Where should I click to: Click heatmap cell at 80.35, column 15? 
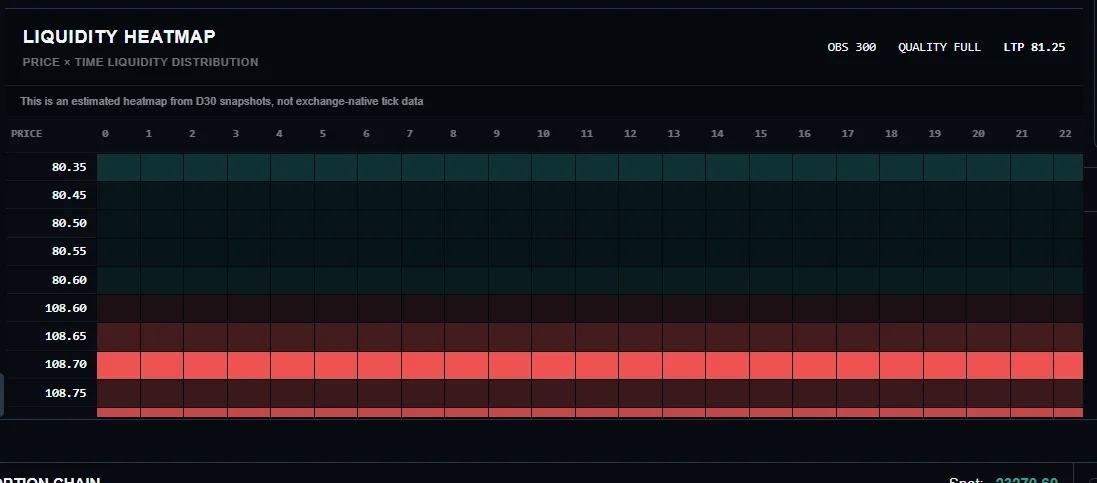click(x=771, y=168)
